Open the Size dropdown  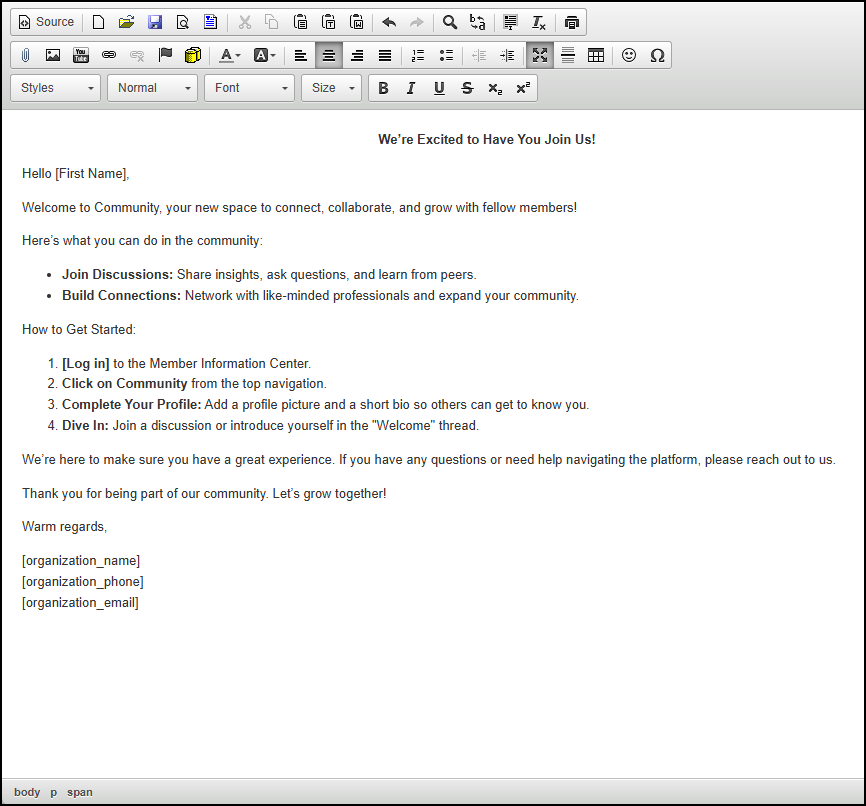331,88
